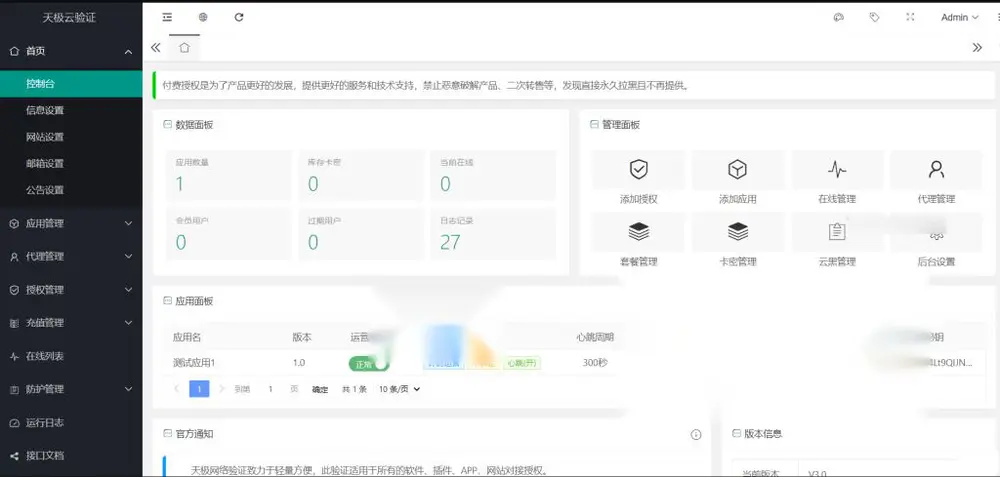Click the 代理管理 person icon

tap(936, 169)
